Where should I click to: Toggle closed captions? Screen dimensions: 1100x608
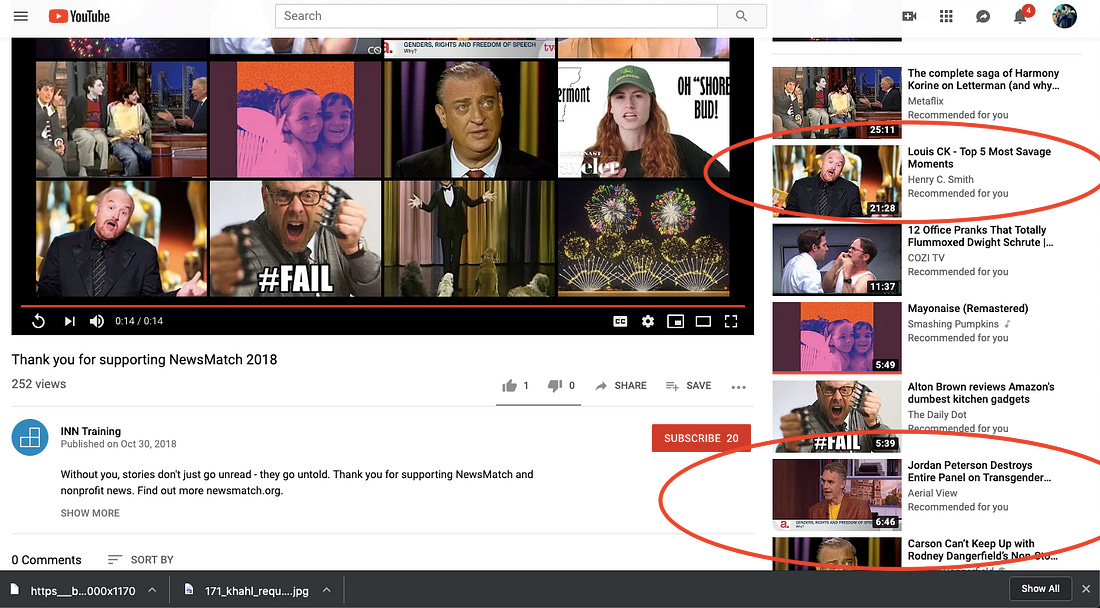[620, 321]
